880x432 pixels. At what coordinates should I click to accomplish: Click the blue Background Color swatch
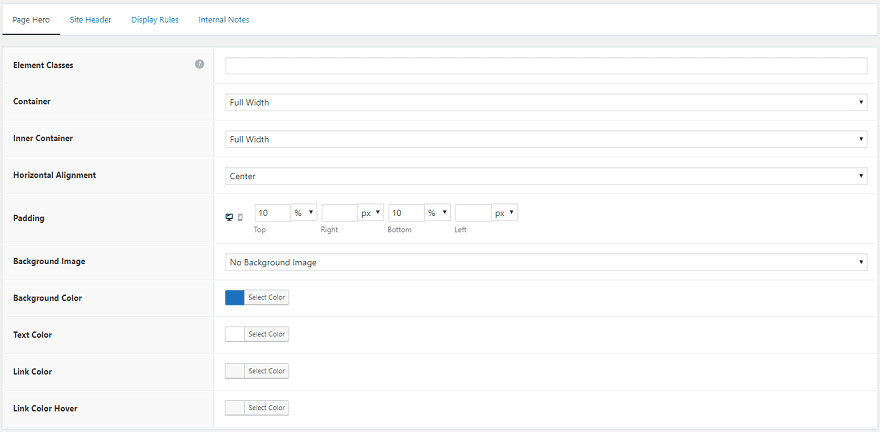235,298
